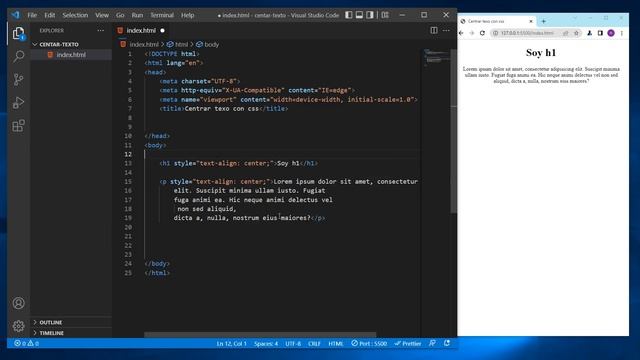Close the Centrar texo con css browser tab
This screenshot has height=360, width=640.
coord(531,21)
